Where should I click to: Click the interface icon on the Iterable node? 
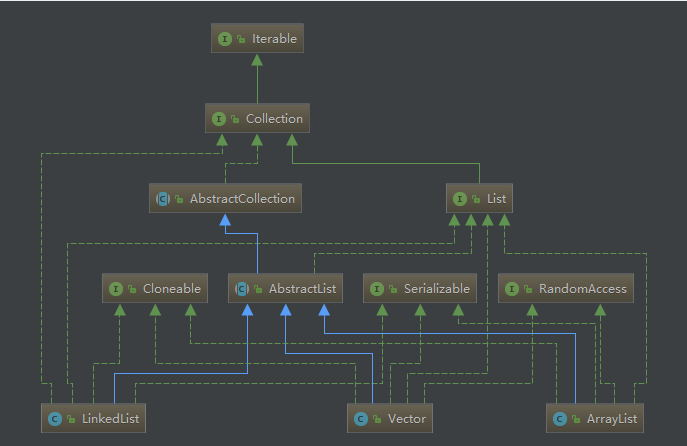click(223, 39)
